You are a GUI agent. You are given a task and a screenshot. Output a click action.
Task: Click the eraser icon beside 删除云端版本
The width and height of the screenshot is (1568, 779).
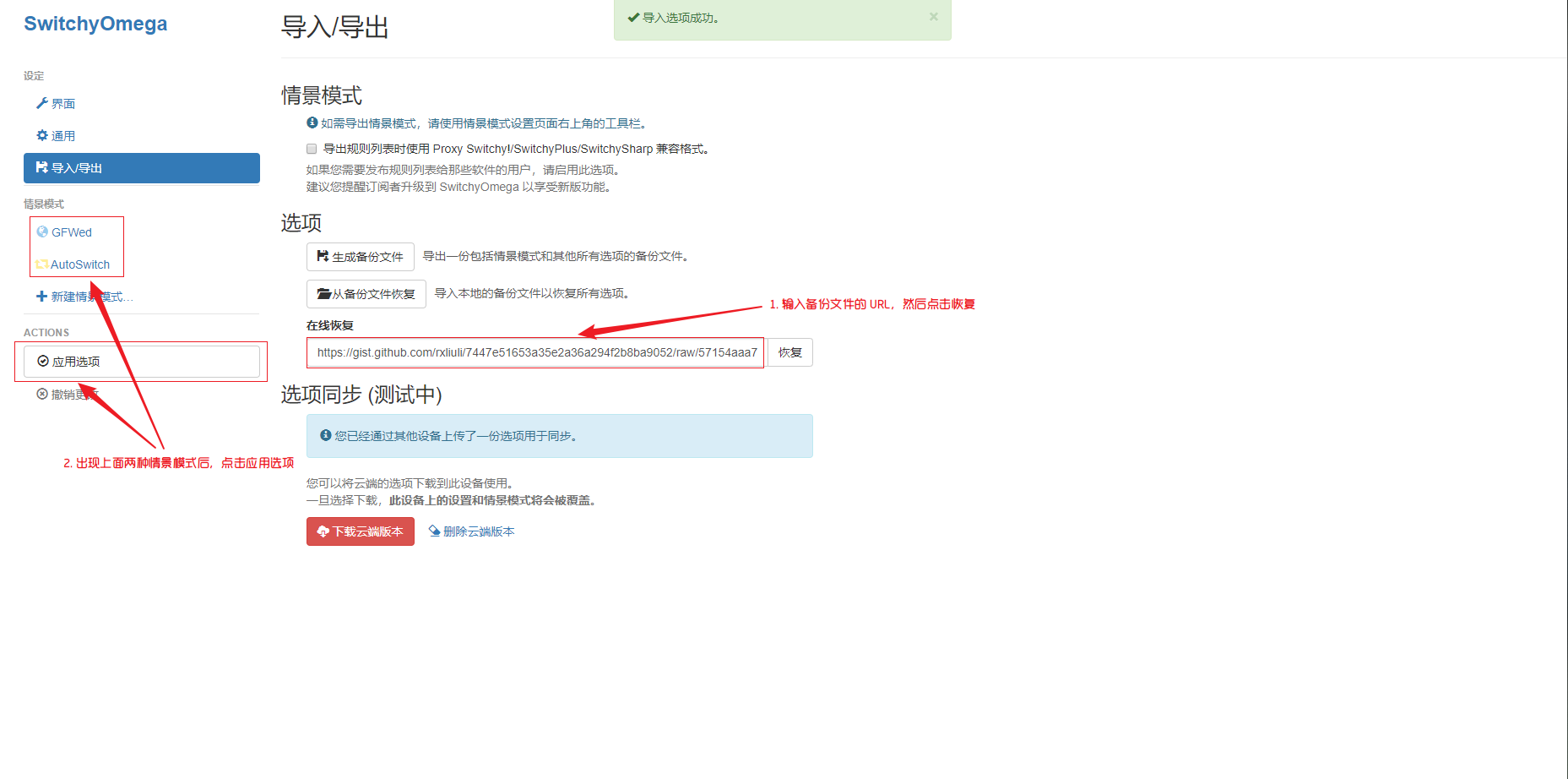[434, 531]
